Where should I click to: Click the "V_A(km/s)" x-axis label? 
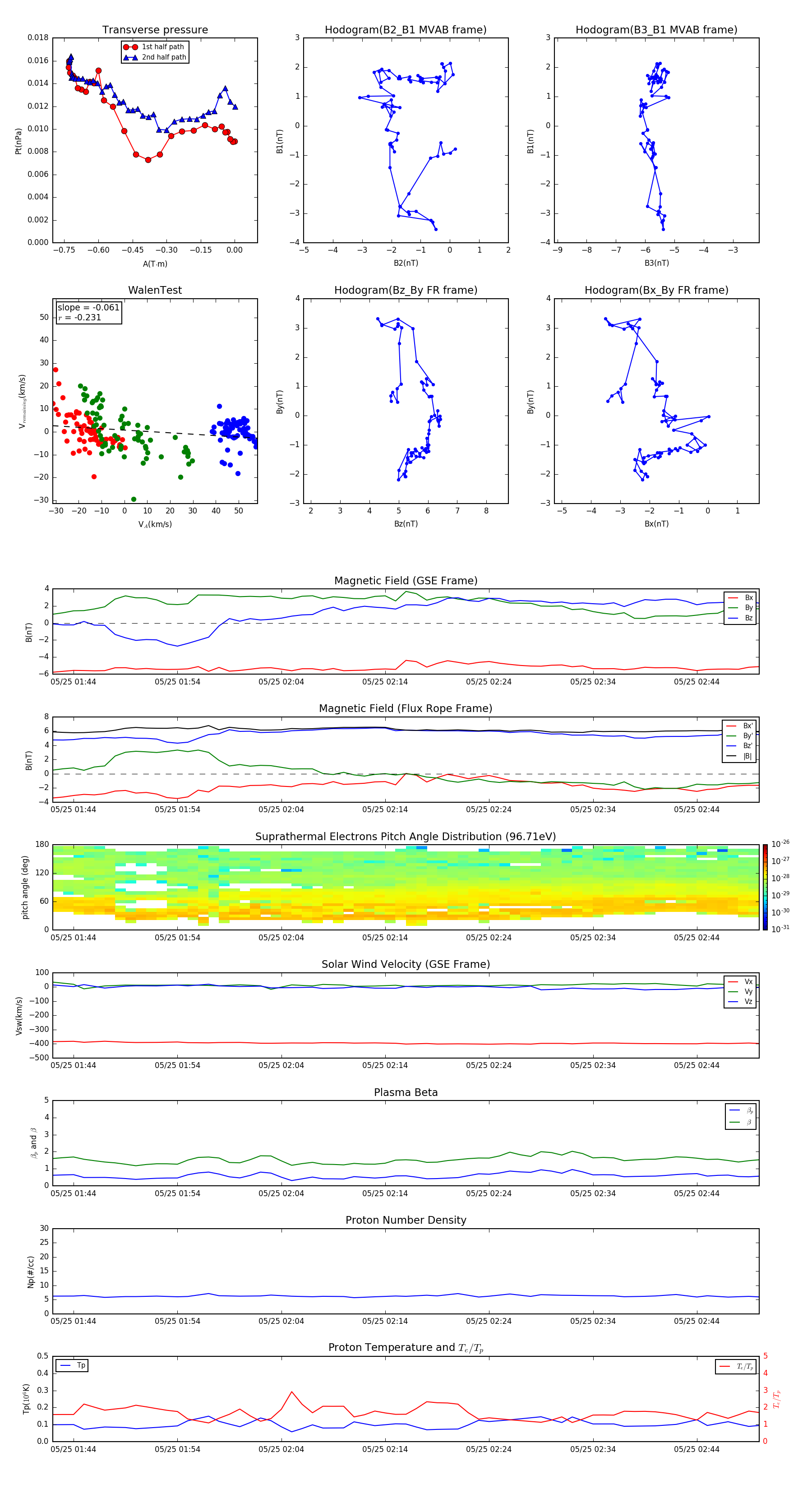pyautogui.click(x=155, y=524)
